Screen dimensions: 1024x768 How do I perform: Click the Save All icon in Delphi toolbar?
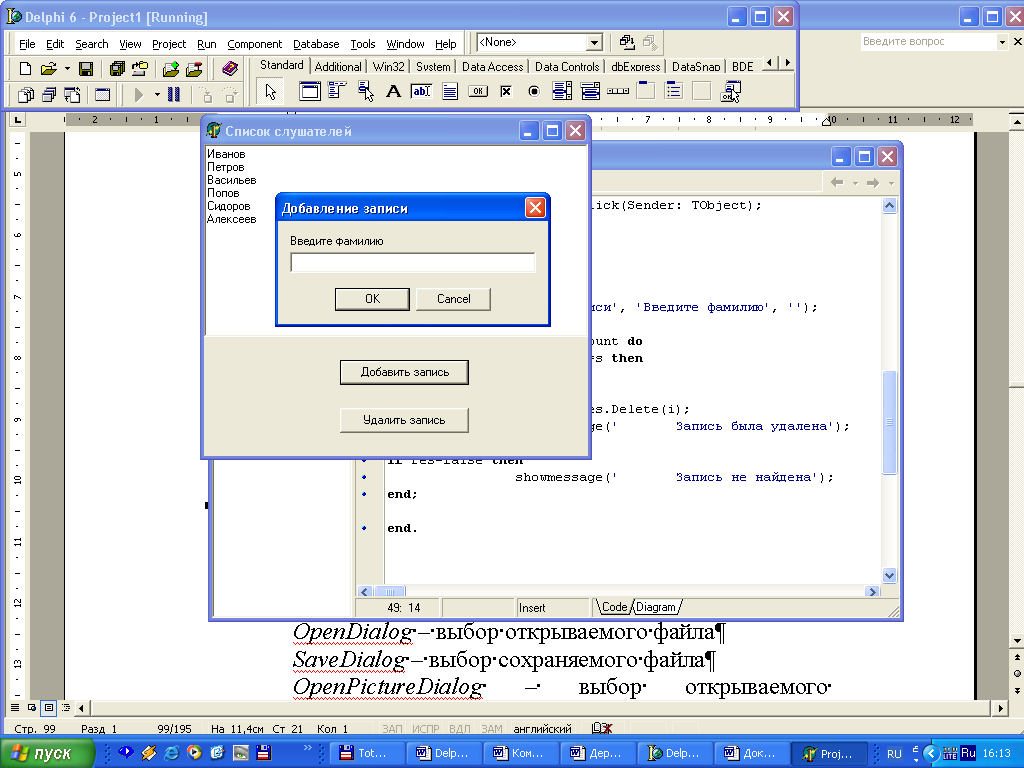117,69
